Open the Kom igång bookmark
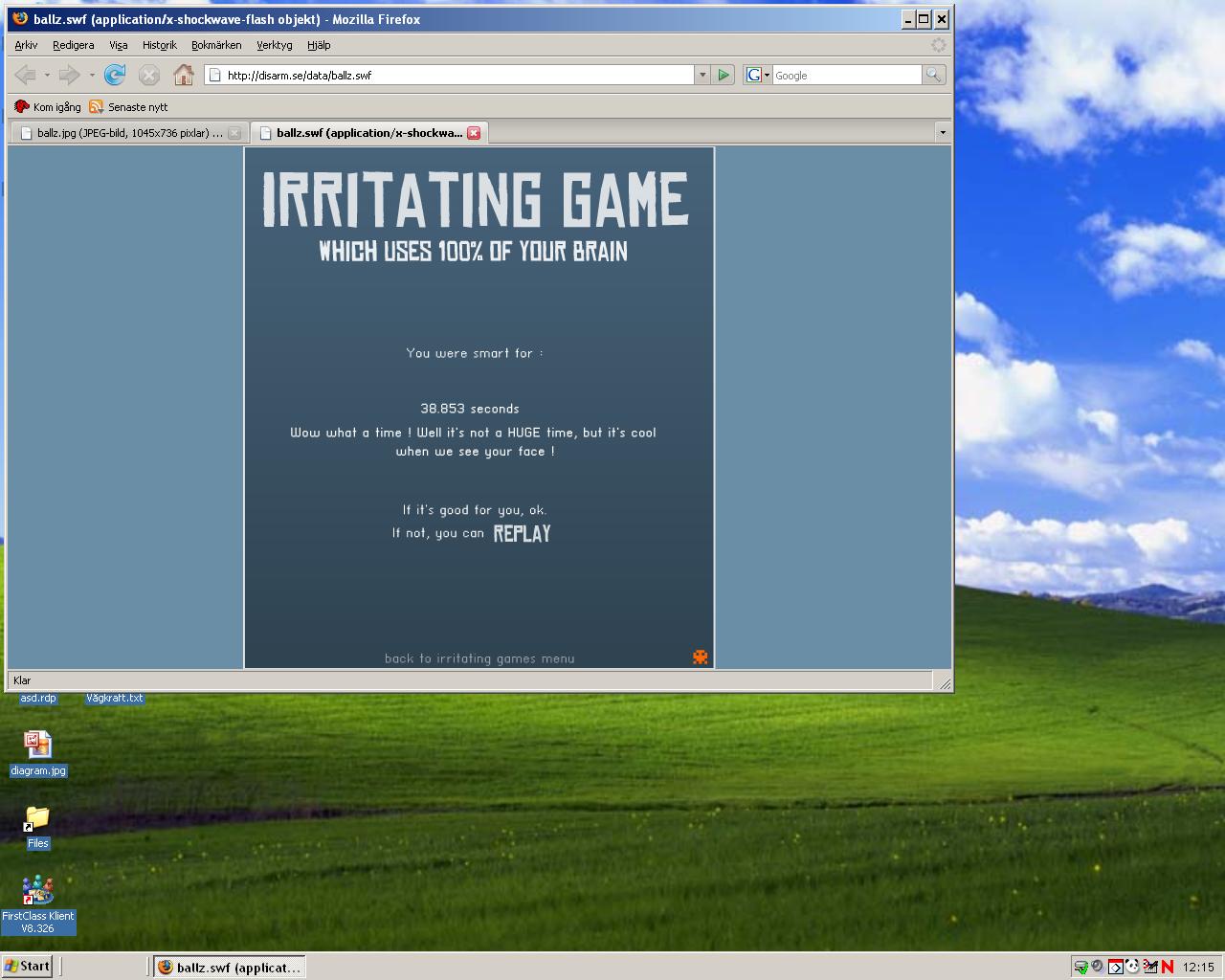 click(48, 107)
